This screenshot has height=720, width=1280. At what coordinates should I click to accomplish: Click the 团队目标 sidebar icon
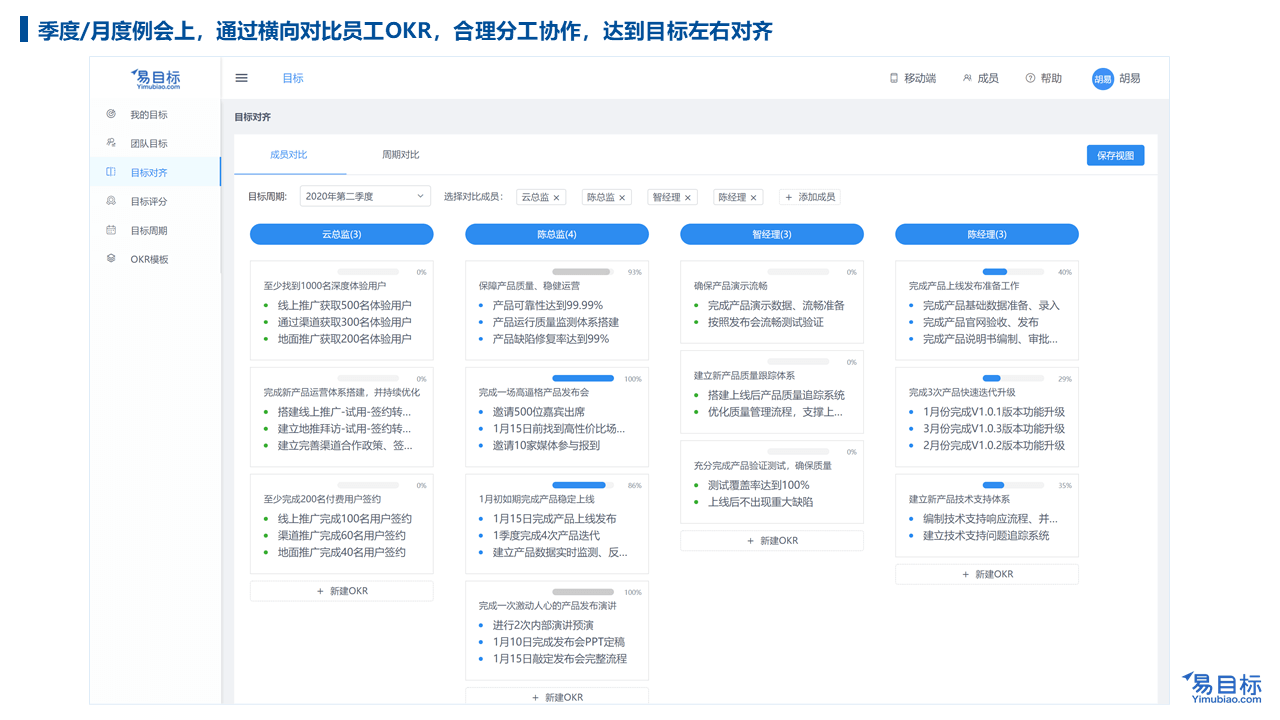click(111, 143)
